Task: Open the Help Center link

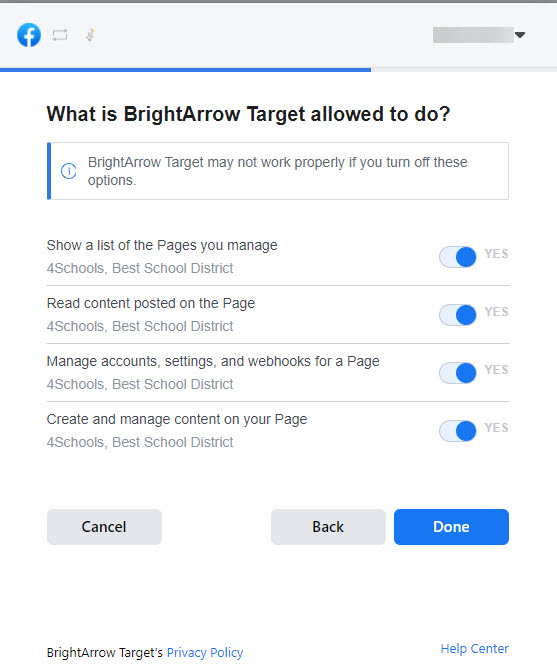Action: [x=474, y=649]
